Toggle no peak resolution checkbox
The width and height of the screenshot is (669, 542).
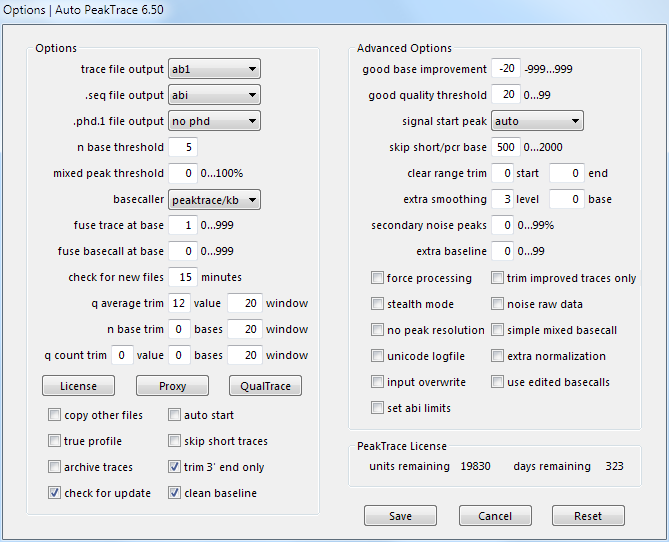377,330
